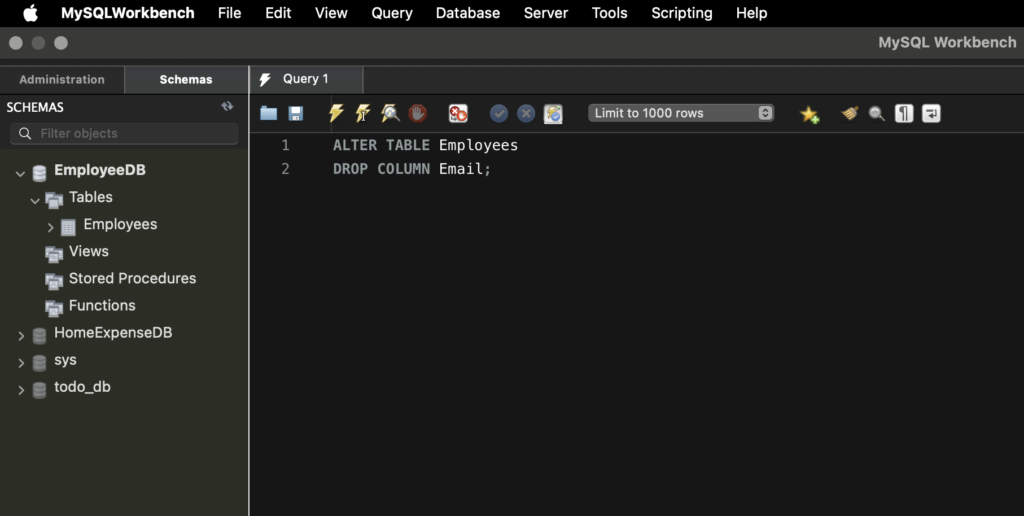The height and width of the screenshot is (516, 1024).
Task: Run the Explain query magnifier-lightning icon
Action: (x=390, y=114)
